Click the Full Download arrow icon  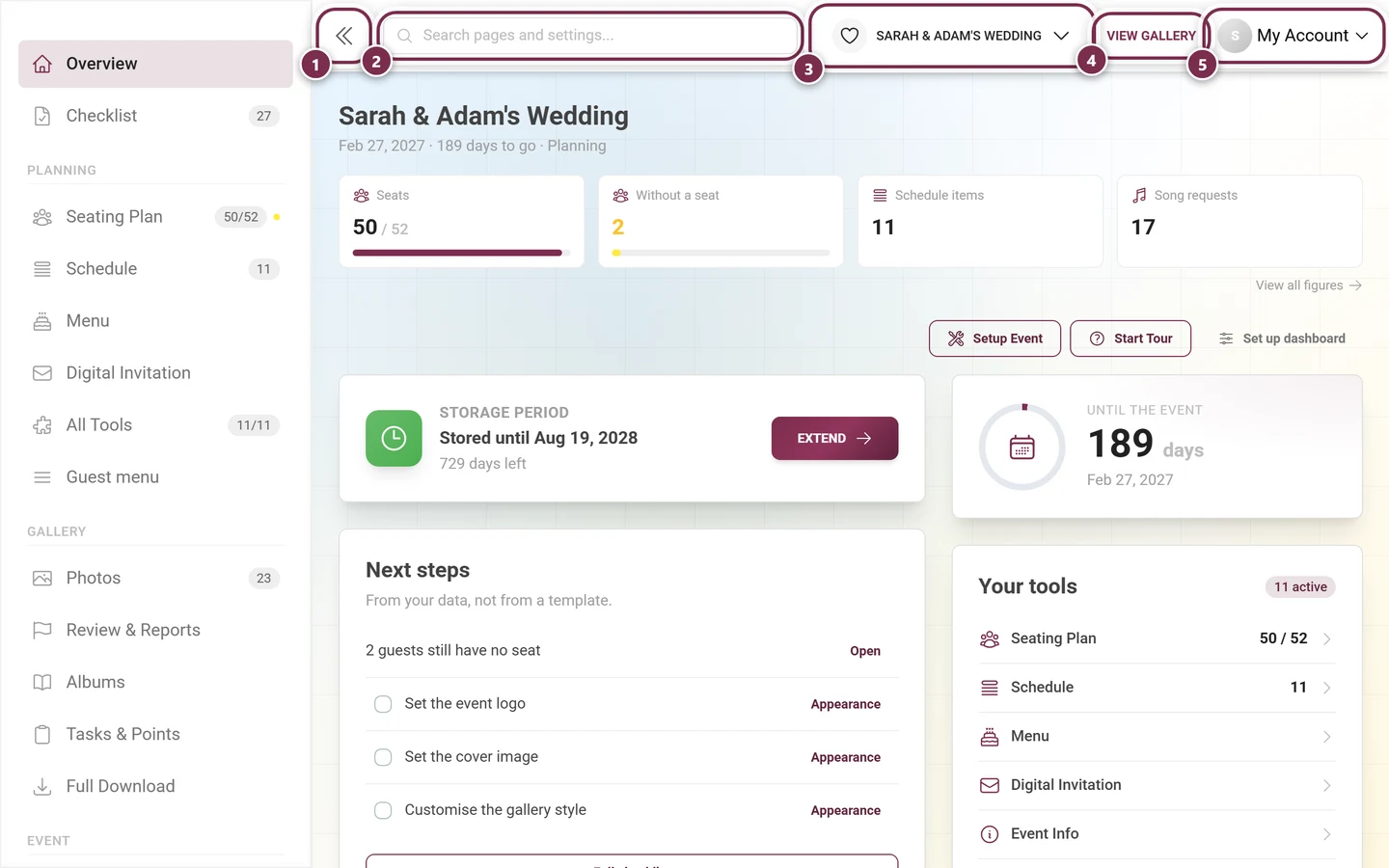42,787
